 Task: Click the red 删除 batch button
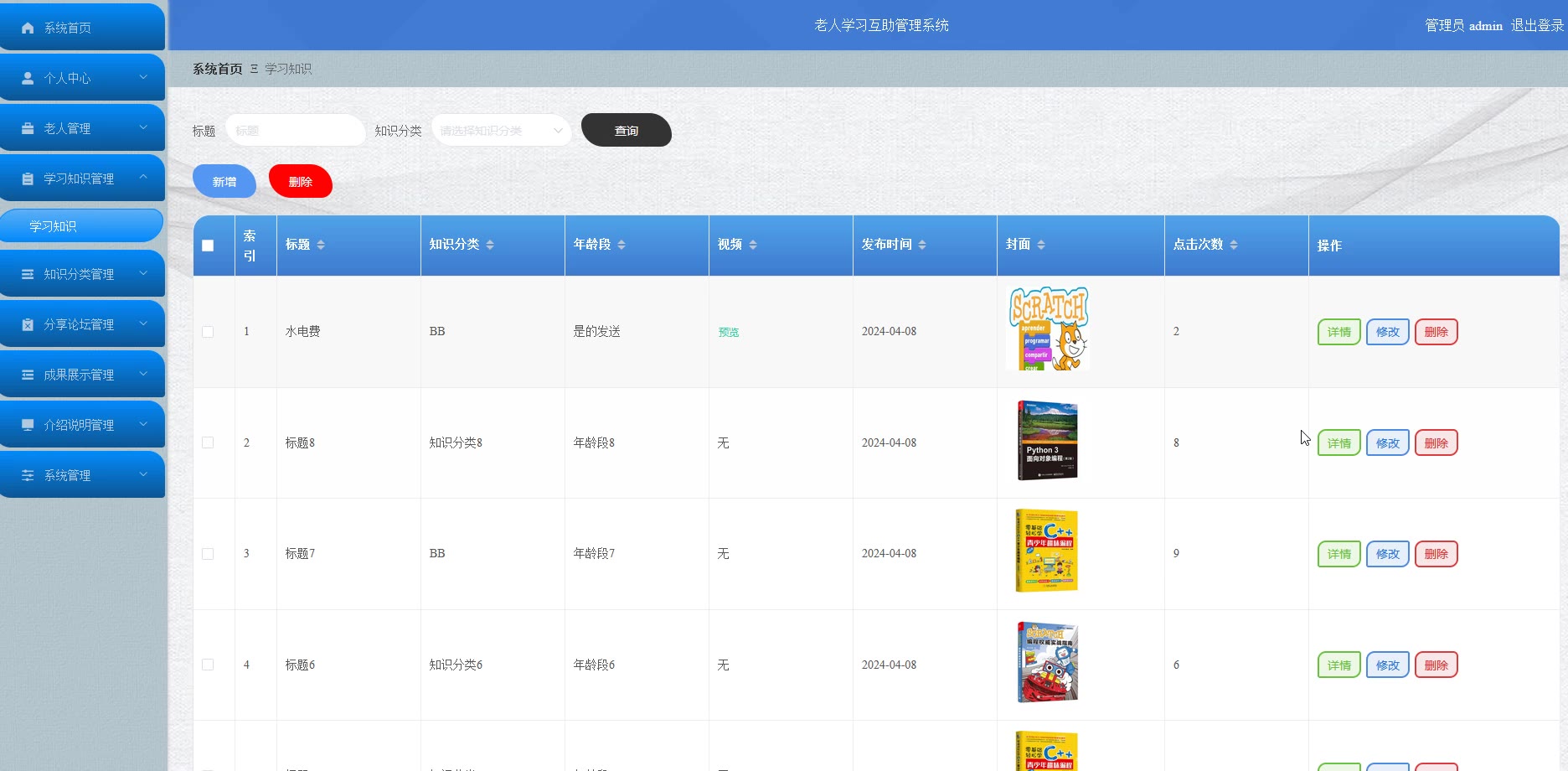pyautogui.click(x=301, y=182)
